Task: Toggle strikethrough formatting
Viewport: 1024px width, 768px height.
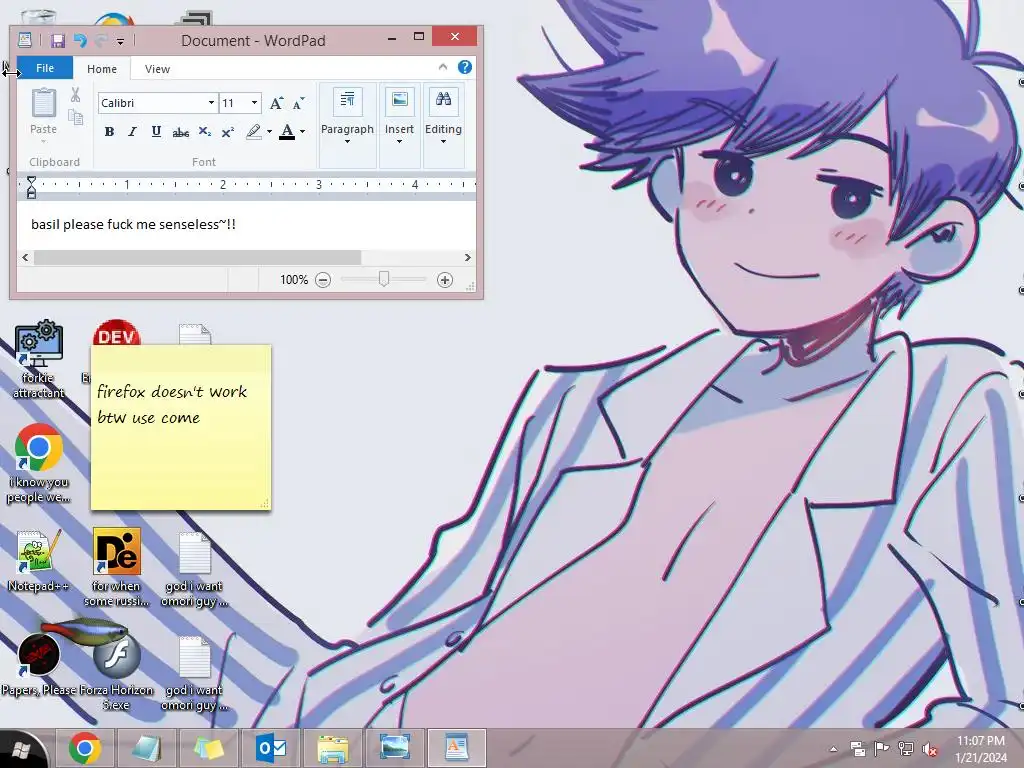Action: click(180, 132)
